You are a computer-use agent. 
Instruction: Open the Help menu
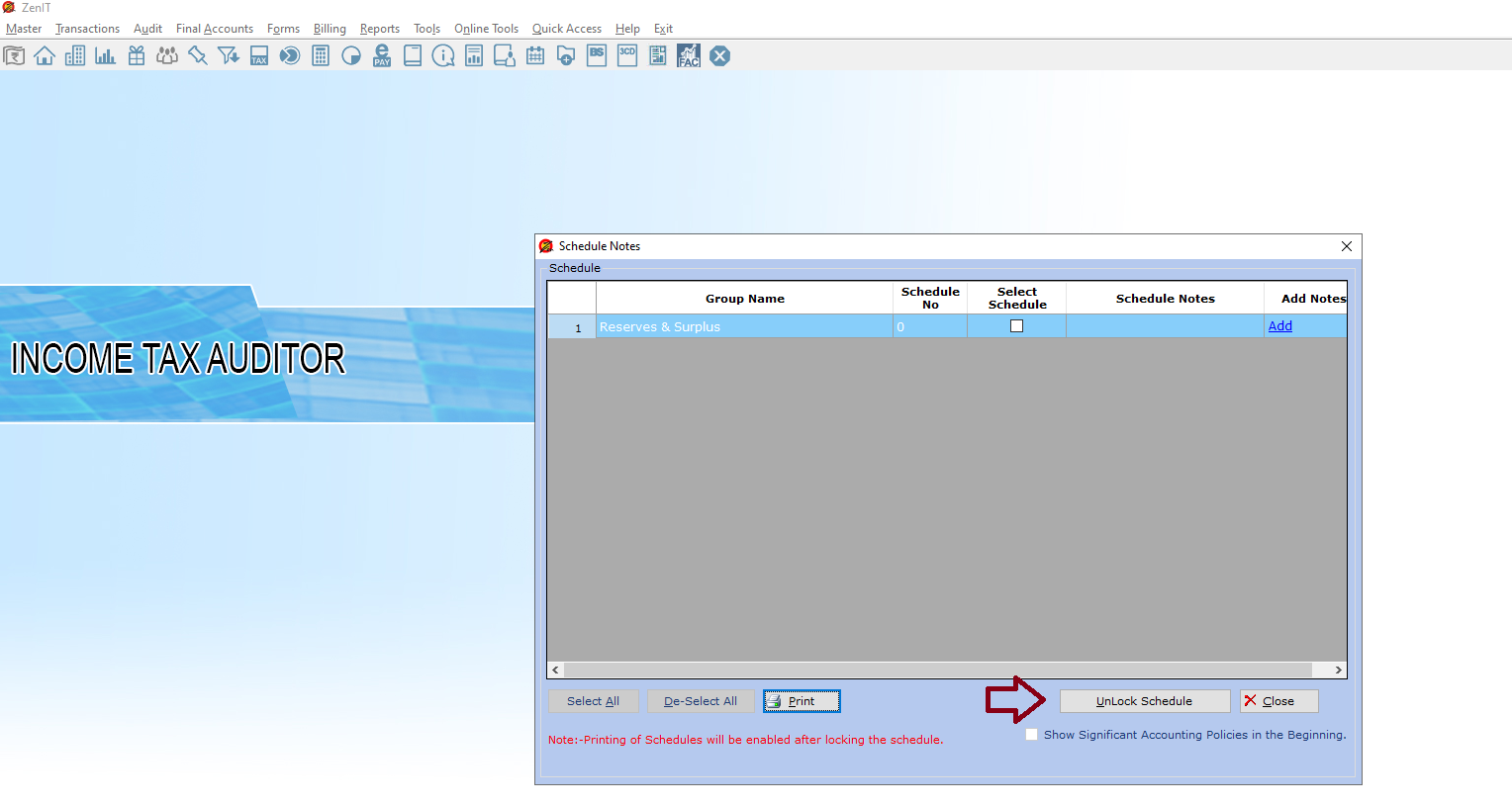627,29
